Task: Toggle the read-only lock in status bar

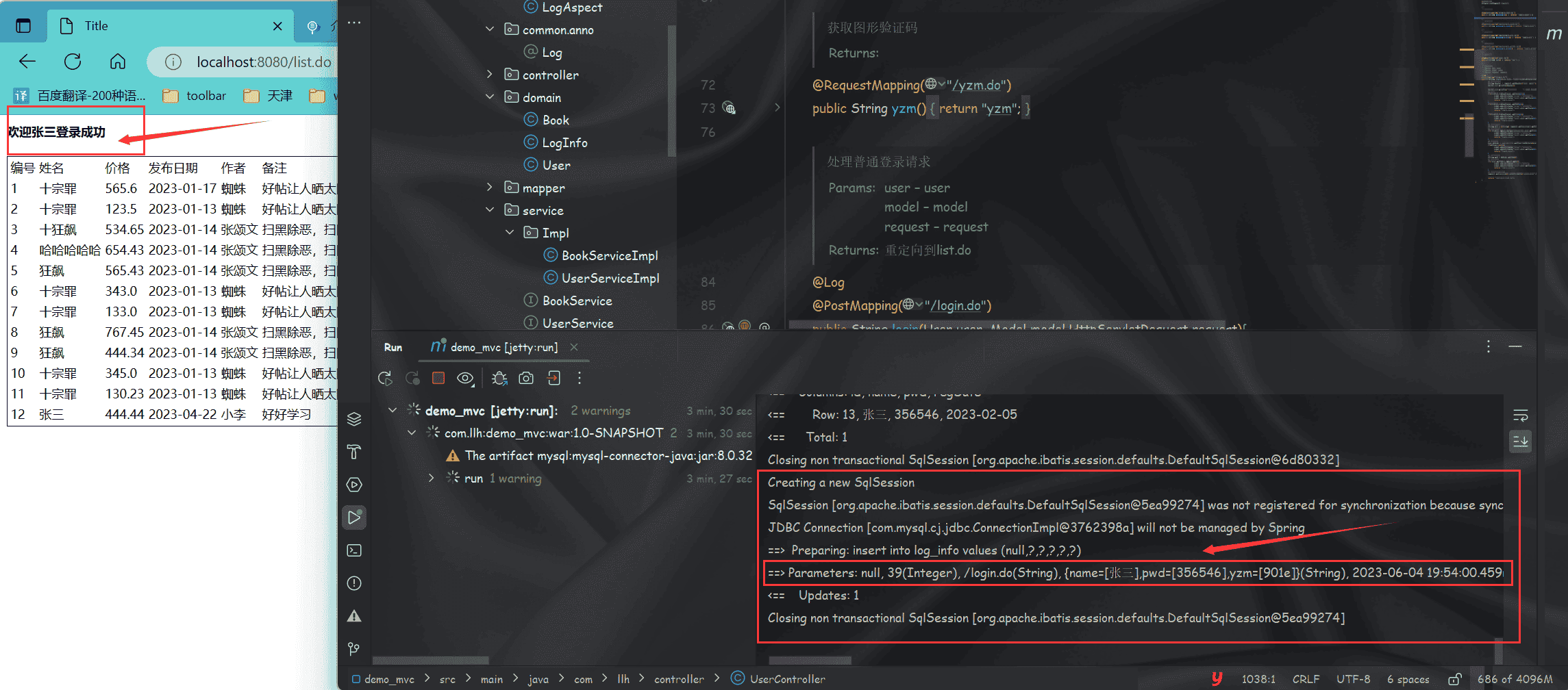Action: point(1454,679)
